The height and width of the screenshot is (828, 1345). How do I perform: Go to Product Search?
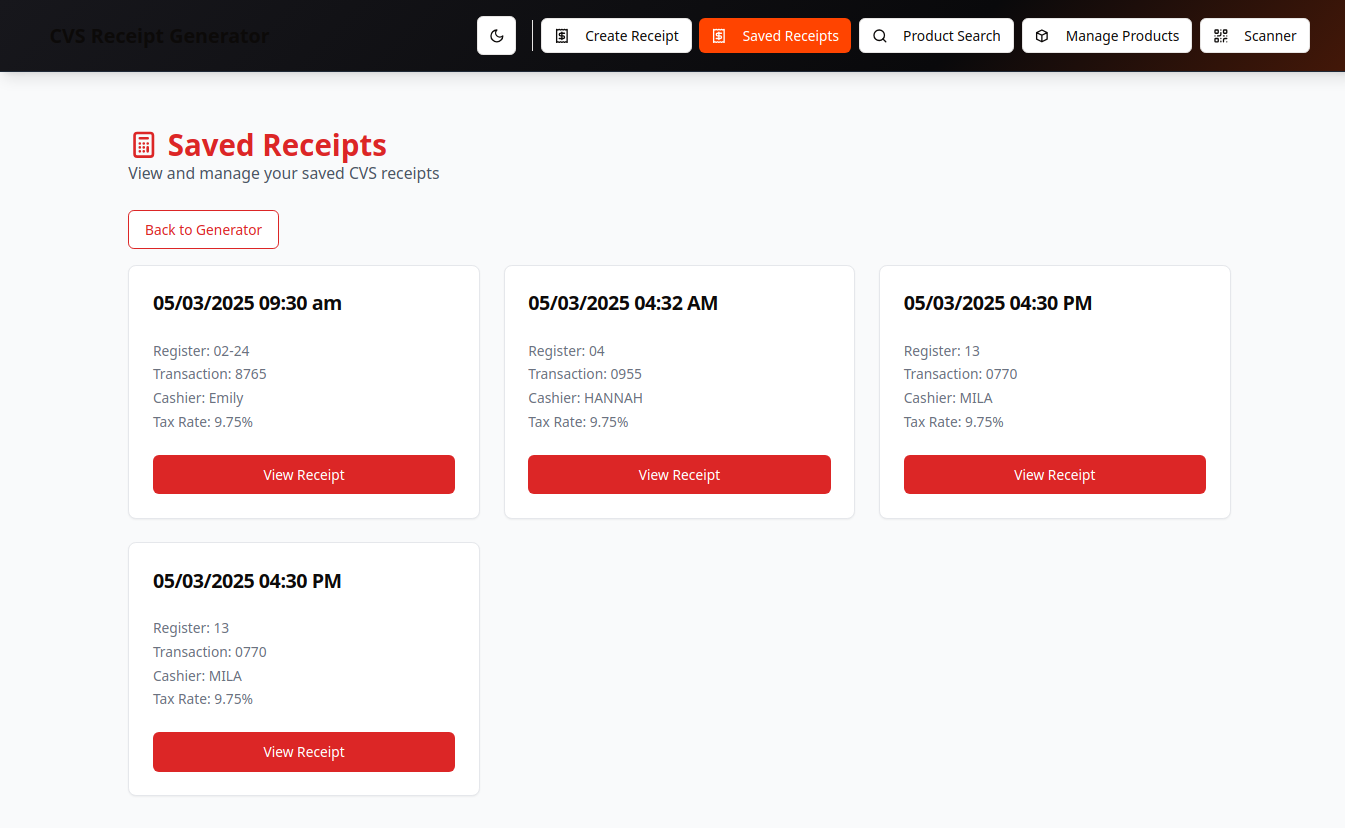pos(936,36)
